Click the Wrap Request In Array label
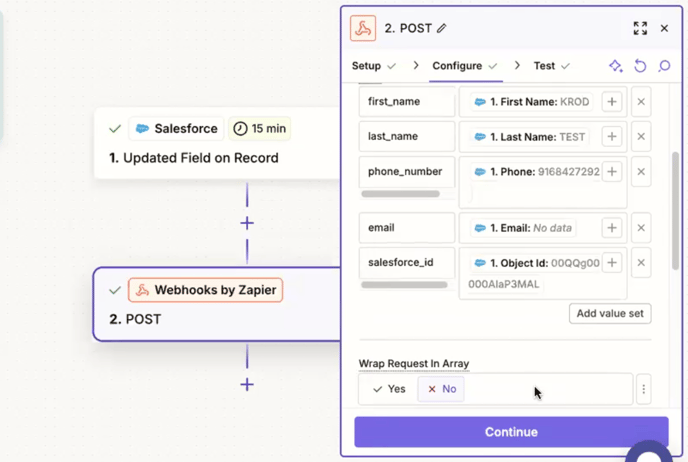The width and height of the screenshot is (688, 462). [414, 364]
